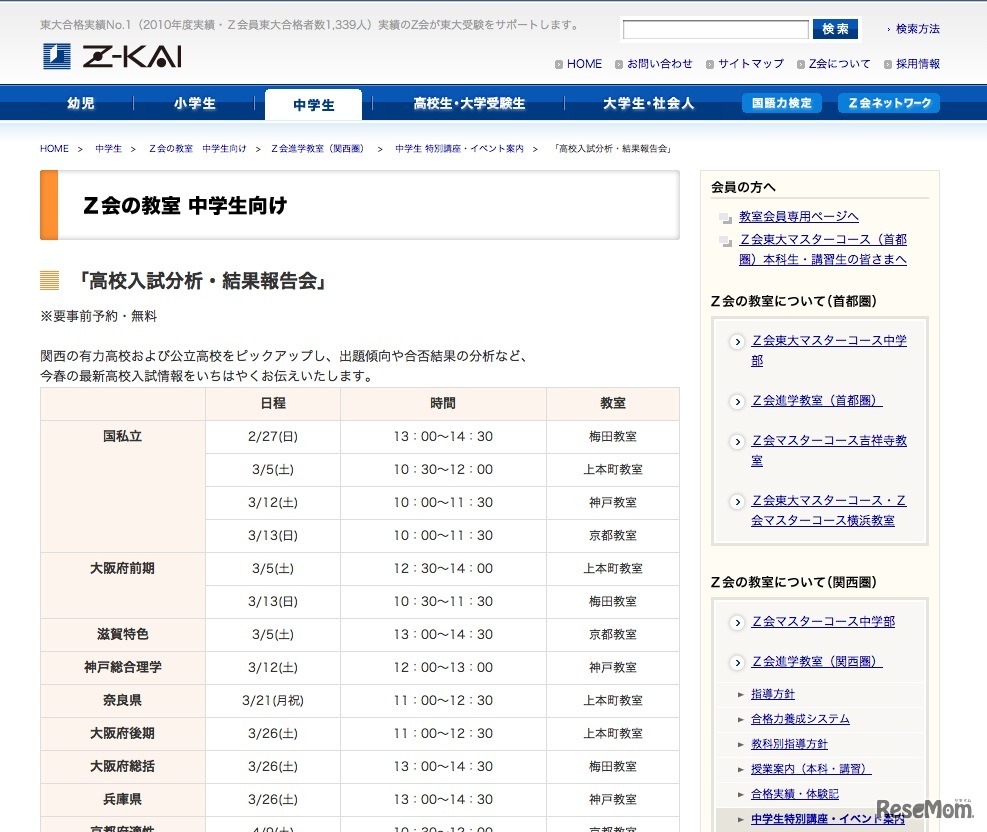Click the arrow icon next to Z会進学教室（関西圏）

(736, 661)
